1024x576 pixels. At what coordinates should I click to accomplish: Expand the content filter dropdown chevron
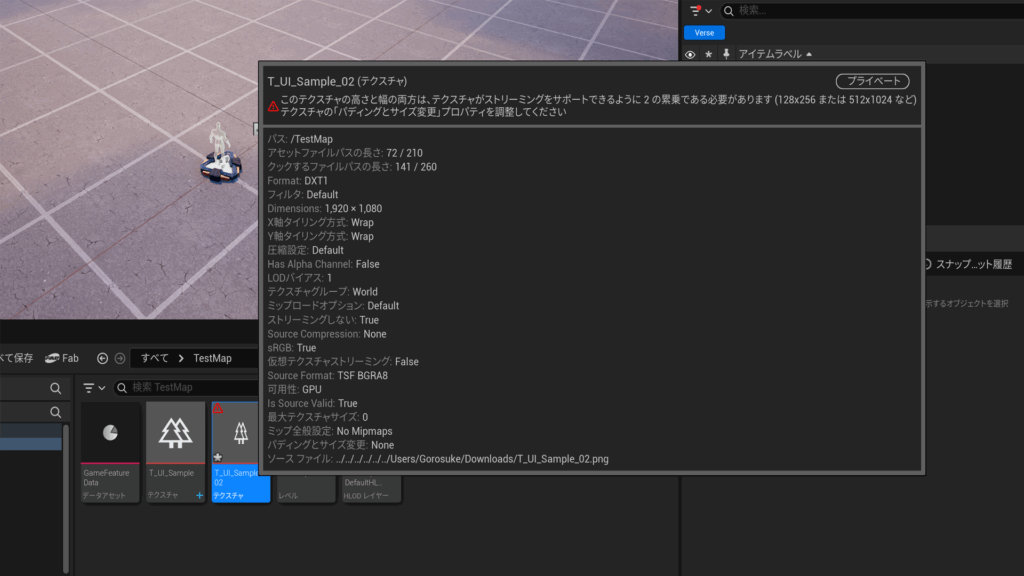pyautogui.click(x=102, y=388)
